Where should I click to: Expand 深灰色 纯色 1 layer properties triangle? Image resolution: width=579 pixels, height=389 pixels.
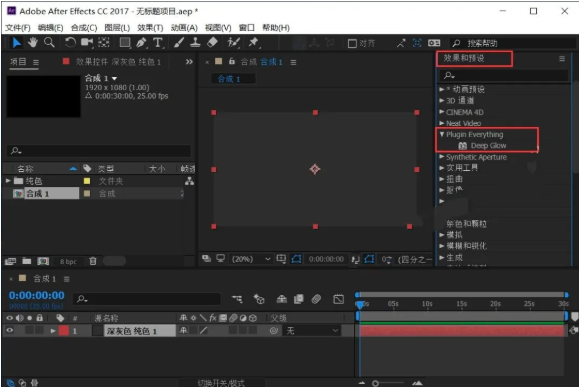tap(53, 331)
